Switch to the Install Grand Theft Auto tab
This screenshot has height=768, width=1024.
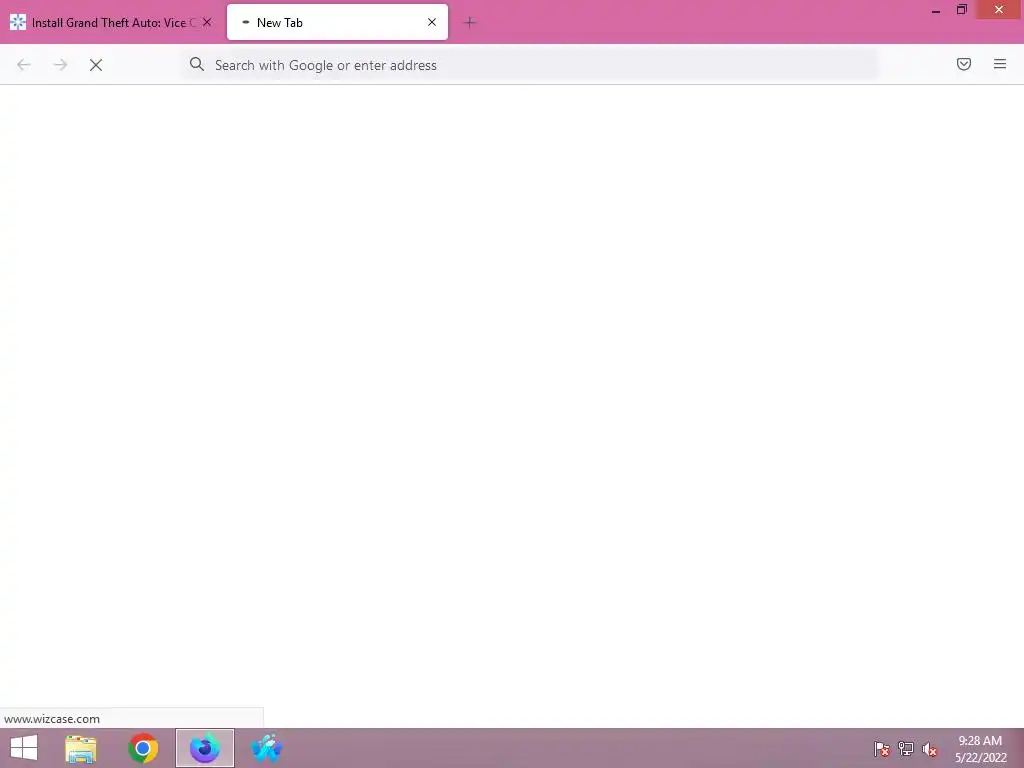[x=111, y=22]
